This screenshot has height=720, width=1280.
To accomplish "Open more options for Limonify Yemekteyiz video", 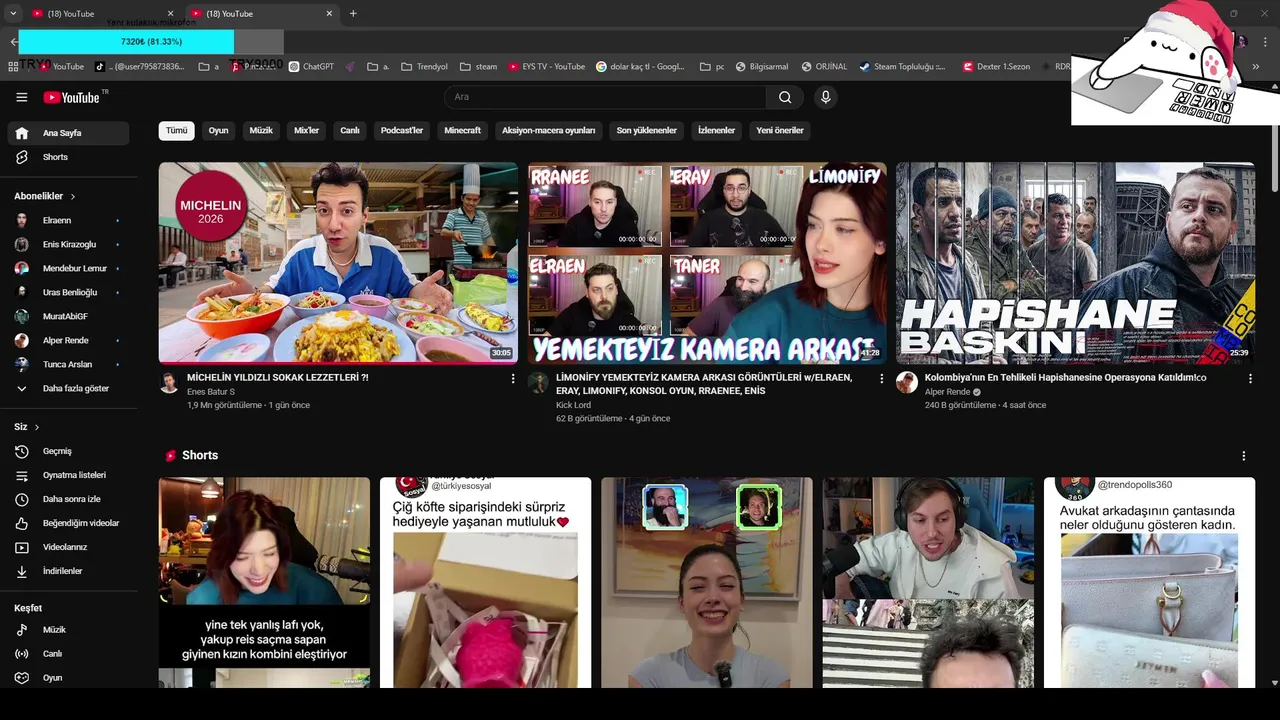I will pos(881,379).
